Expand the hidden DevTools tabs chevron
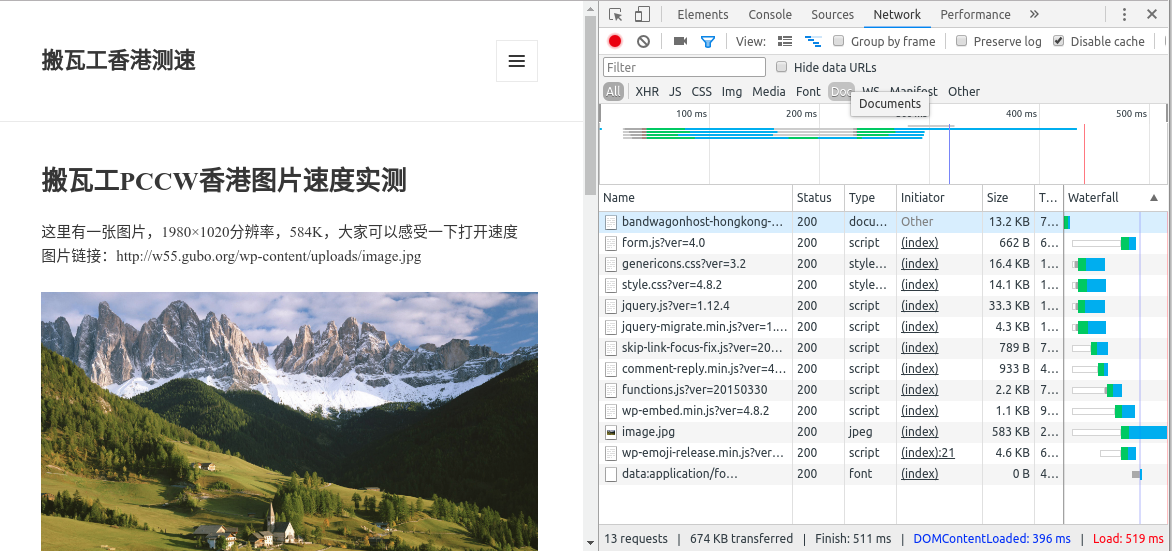This screenshot has width=1172, height=551. pos(1034,14)
